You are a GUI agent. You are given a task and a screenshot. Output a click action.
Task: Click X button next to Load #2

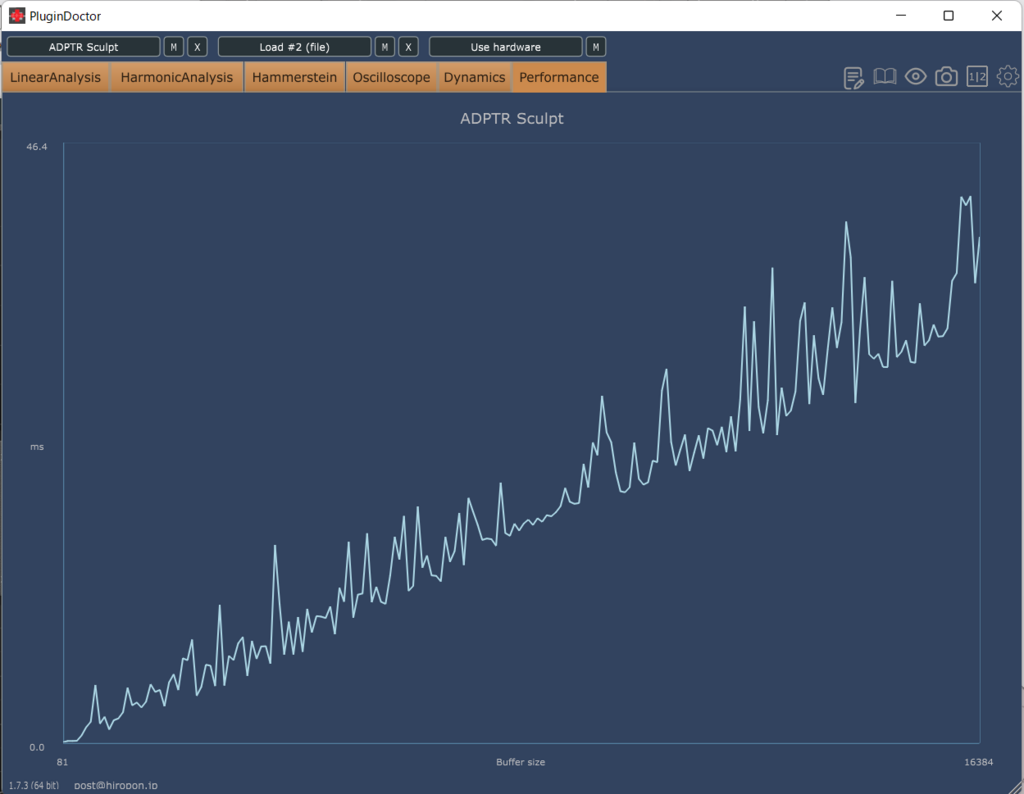[408, 47]
